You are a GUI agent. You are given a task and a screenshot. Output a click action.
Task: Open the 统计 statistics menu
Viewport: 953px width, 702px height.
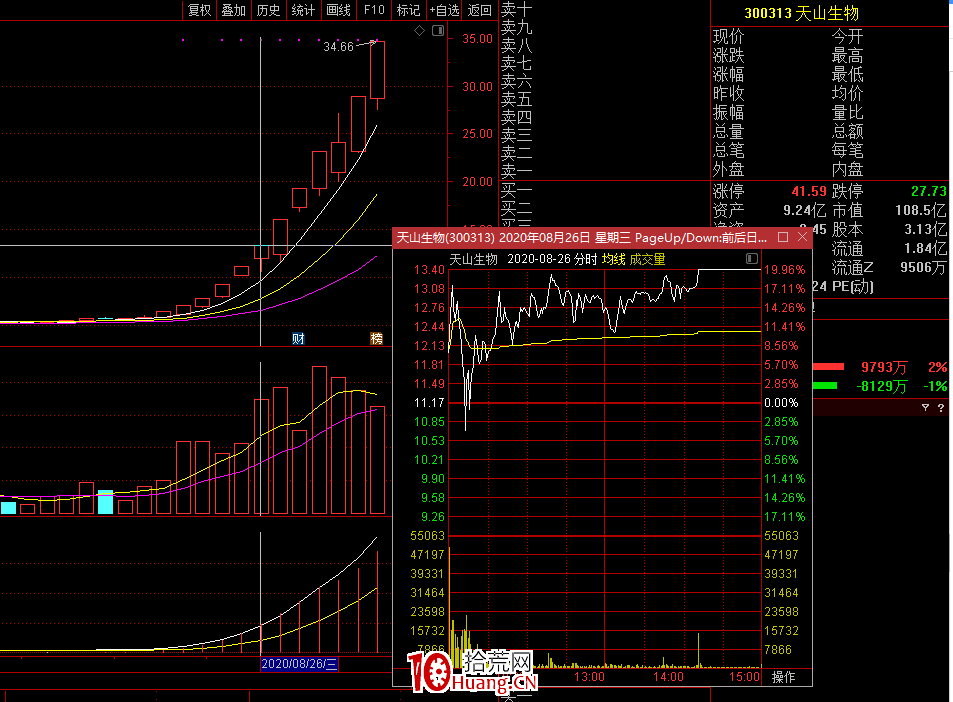(303, 10)
